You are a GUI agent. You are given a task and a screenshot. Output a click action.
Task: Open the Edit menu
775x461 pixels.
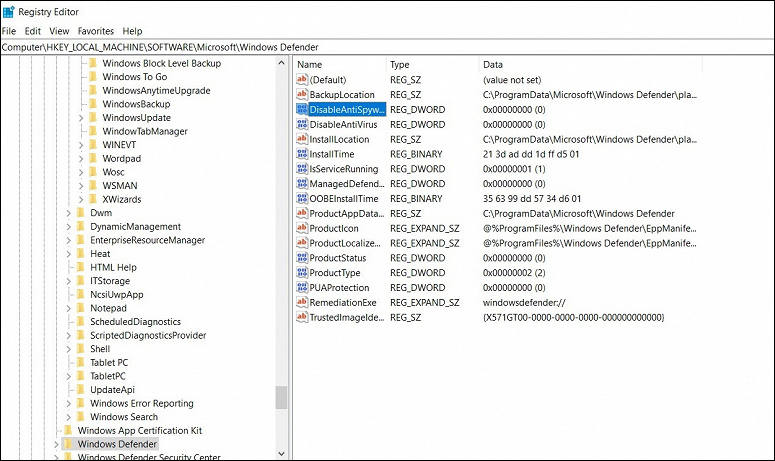33,31
